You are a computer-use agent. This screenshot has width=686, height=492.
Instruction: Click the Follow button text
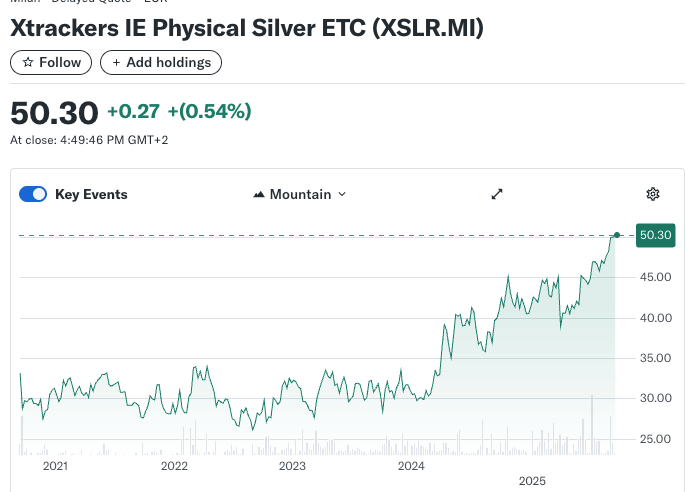(x=60, y=62)
